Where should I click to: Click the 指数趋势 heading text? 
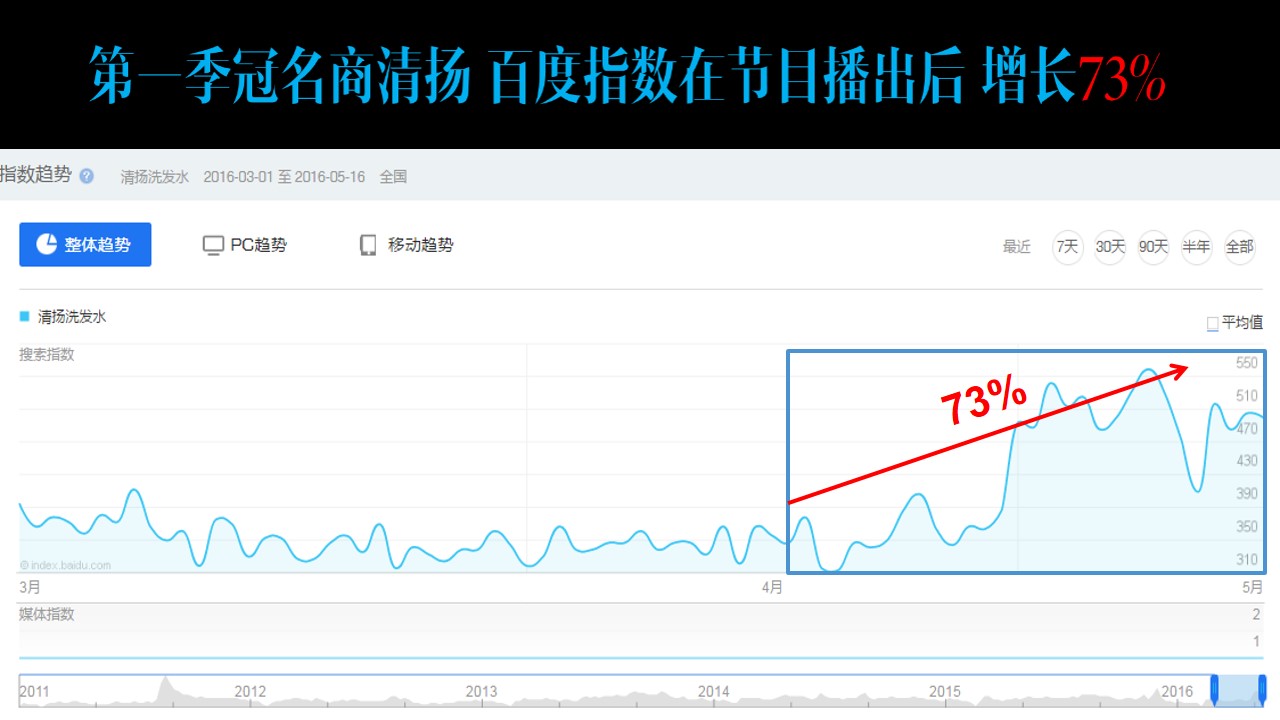[x=36, y=175]
